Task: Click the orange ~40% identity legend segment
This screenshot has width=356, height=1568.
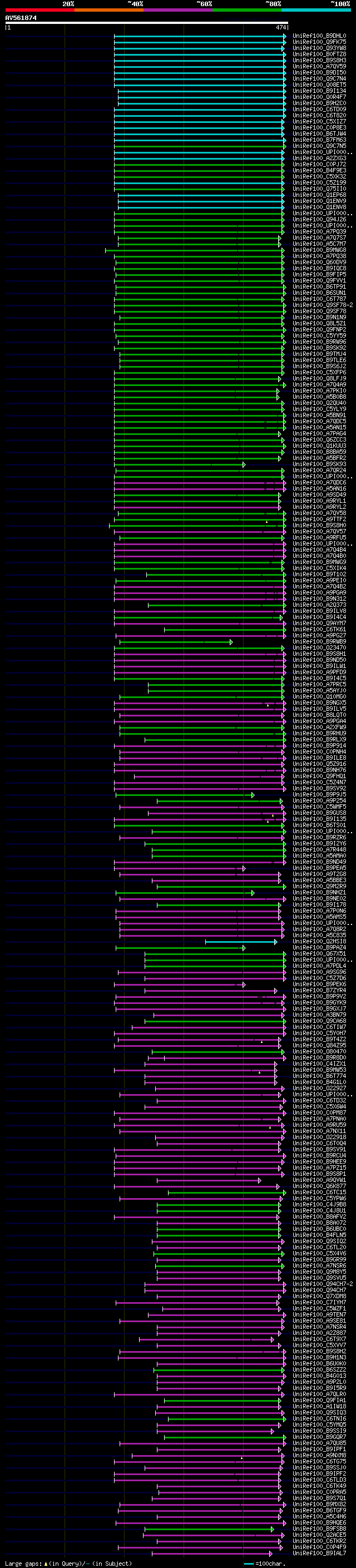Action: [109, 10]
